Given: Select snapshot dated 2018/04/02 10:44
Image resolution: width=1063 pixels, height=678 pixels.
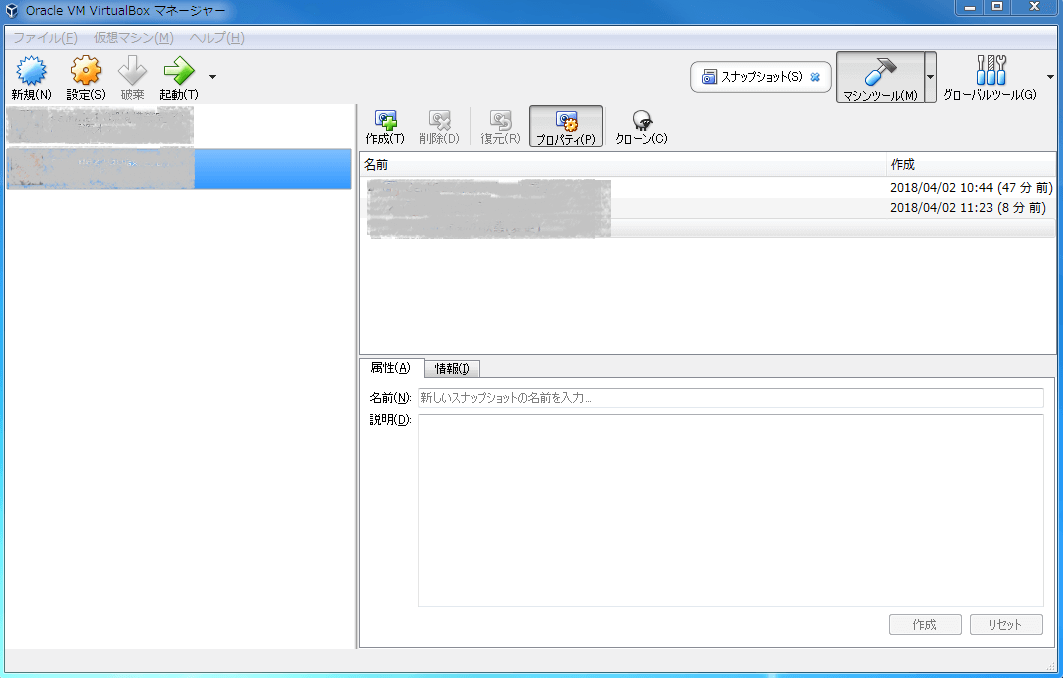Looking at the screenshot, I should click(708, 188).
